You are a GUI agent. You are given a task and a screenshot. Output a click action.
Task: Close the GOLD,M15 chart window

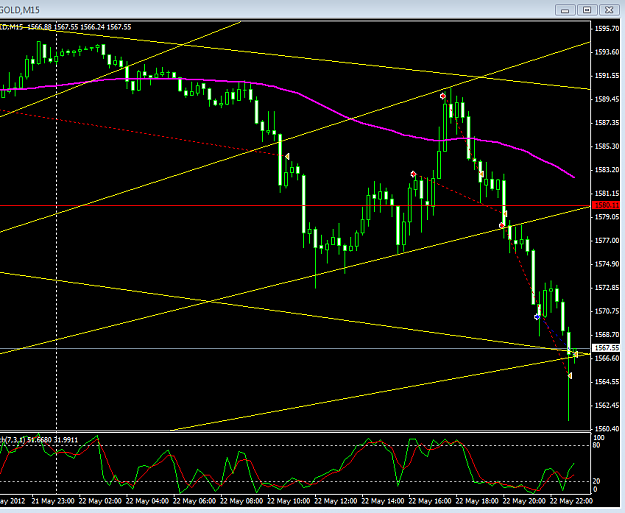pos(609,10)
